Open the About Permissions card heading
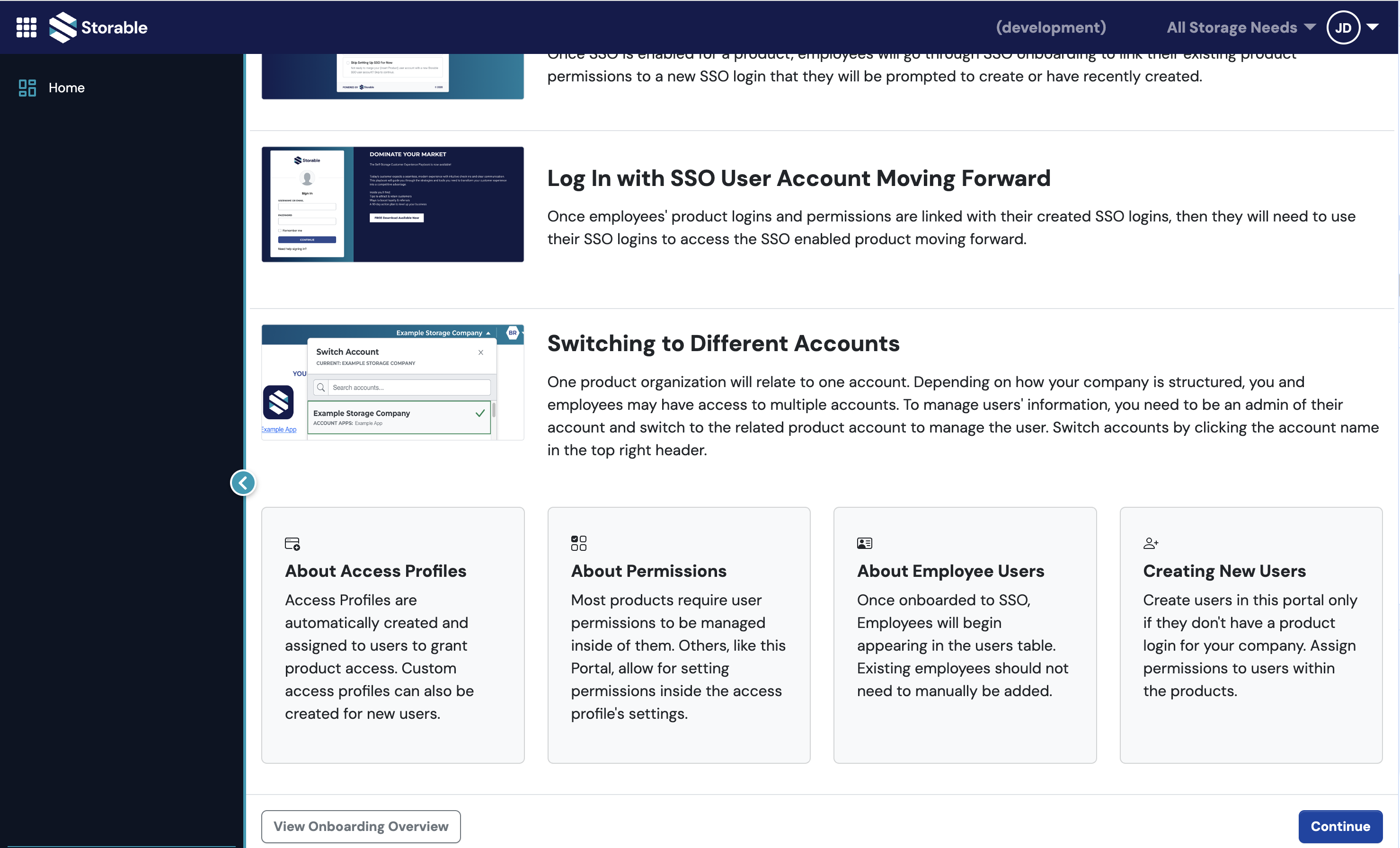The width and height of the screenshot is (1400, 848). [x=648, y=571]
